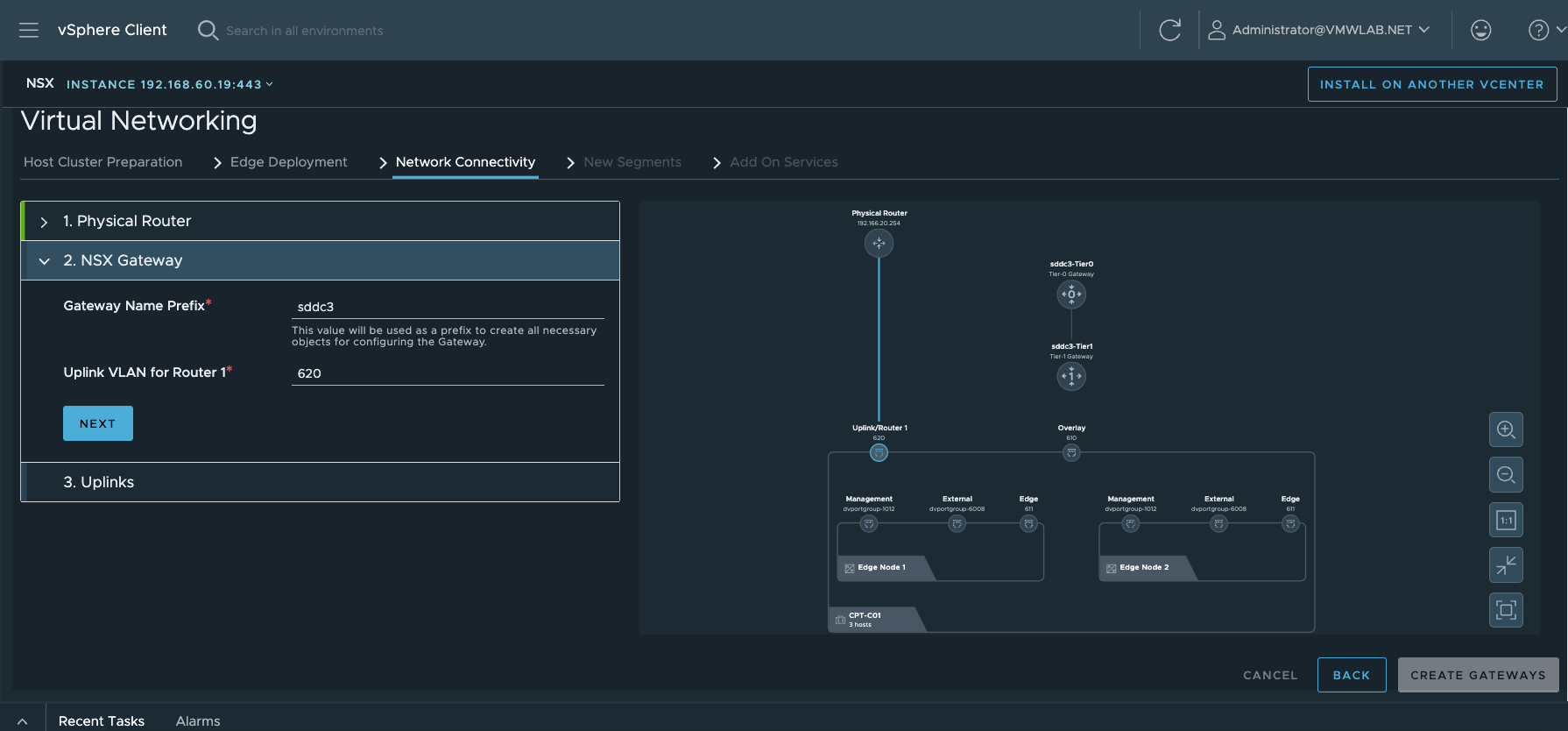Click the search magnifier icon
Screen dimensions: 1568x731
pyautogui.click(x=208, y=31)
